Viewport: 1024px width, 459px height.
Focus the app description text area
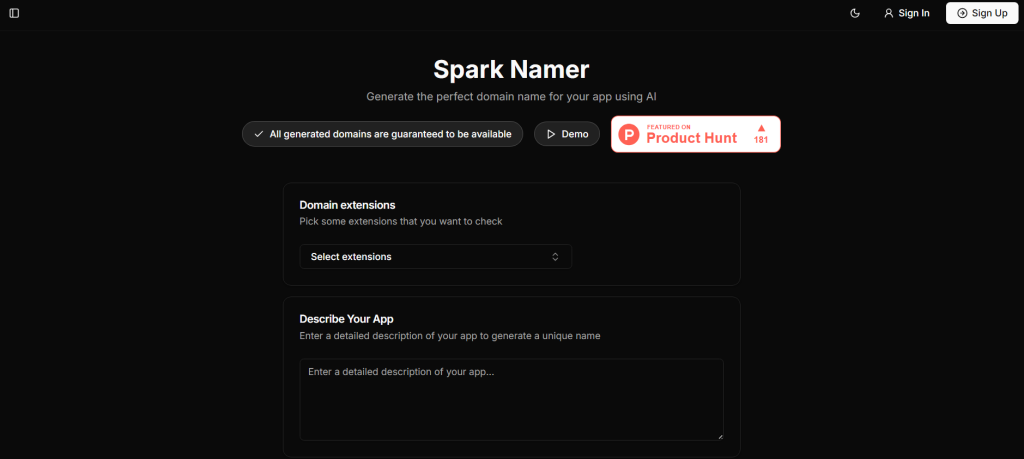(x=511, y=399)
